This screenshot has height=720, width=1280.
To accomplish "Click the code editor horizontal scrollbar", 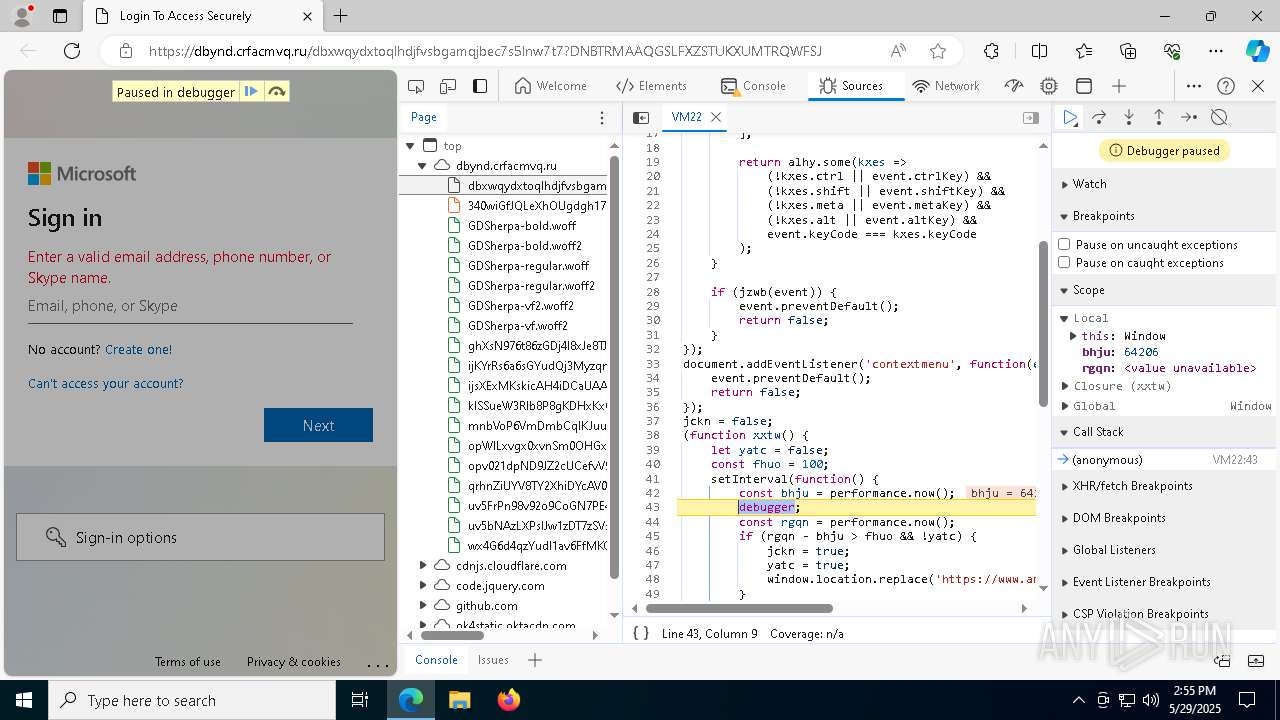I will tap(739, 608).
